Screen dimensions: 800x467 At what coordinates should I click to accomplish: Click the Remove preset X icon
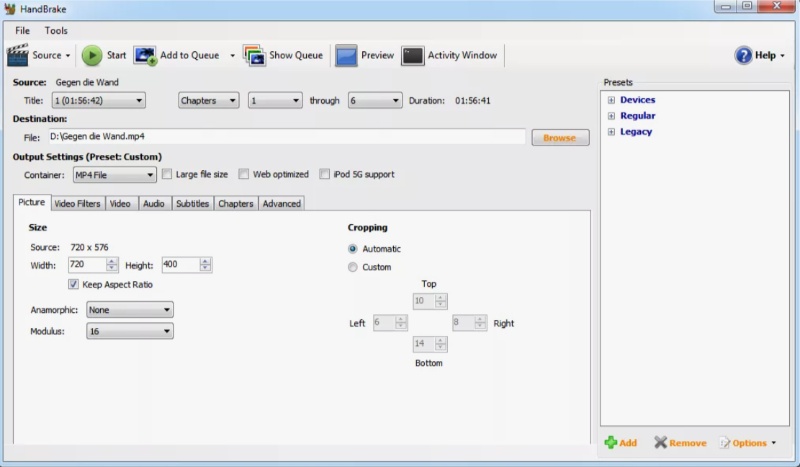tap(660, 443)
